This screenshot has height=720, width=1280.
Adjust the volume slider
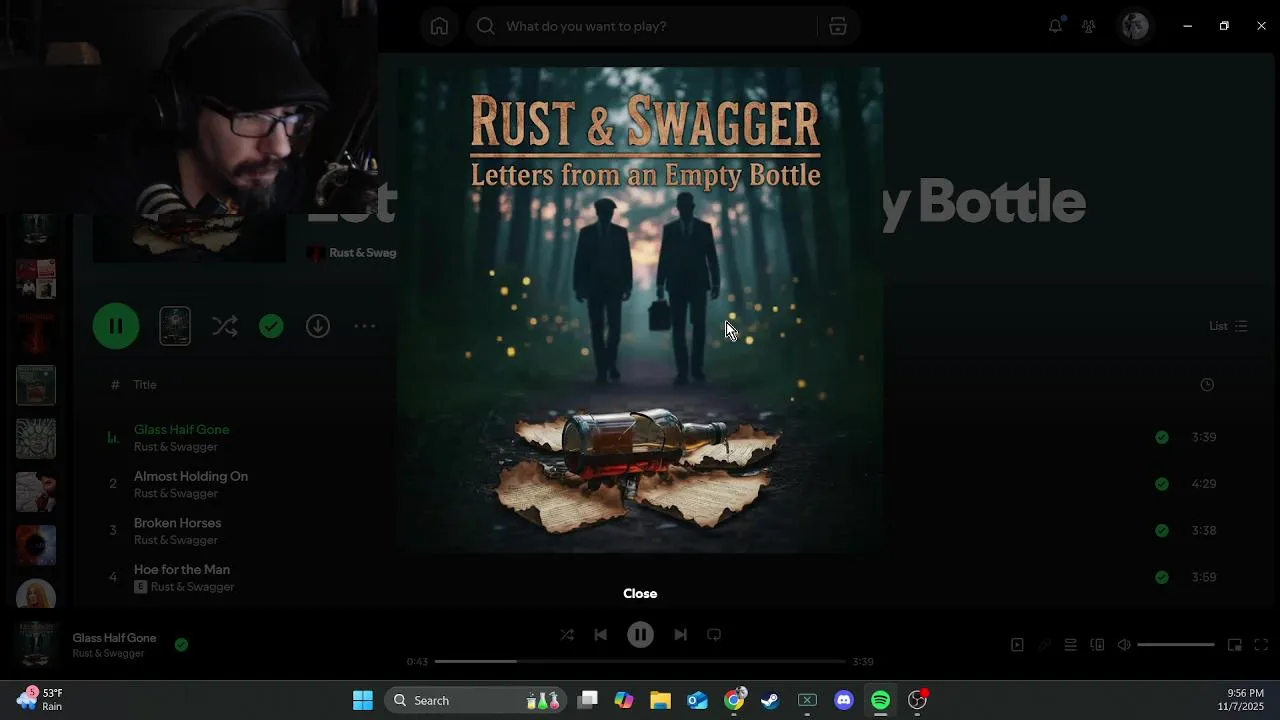(1176, 645)
